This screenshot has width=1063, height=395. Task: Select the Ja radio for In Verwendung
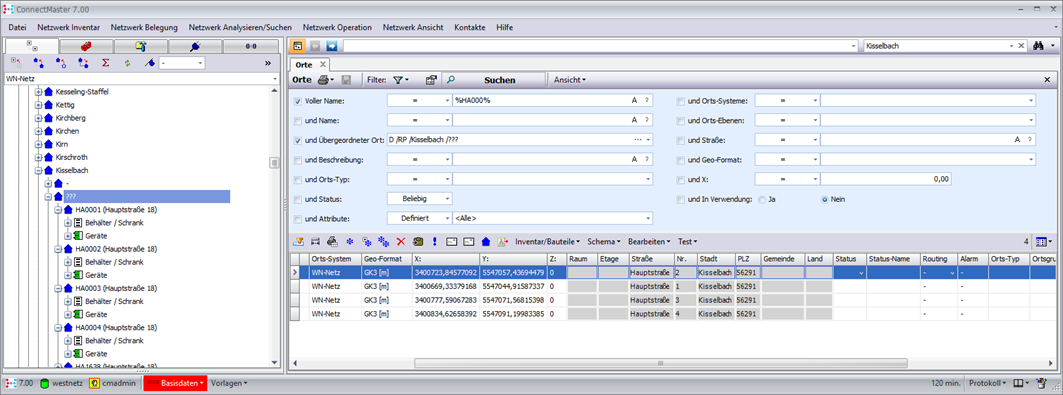point(762,199)
